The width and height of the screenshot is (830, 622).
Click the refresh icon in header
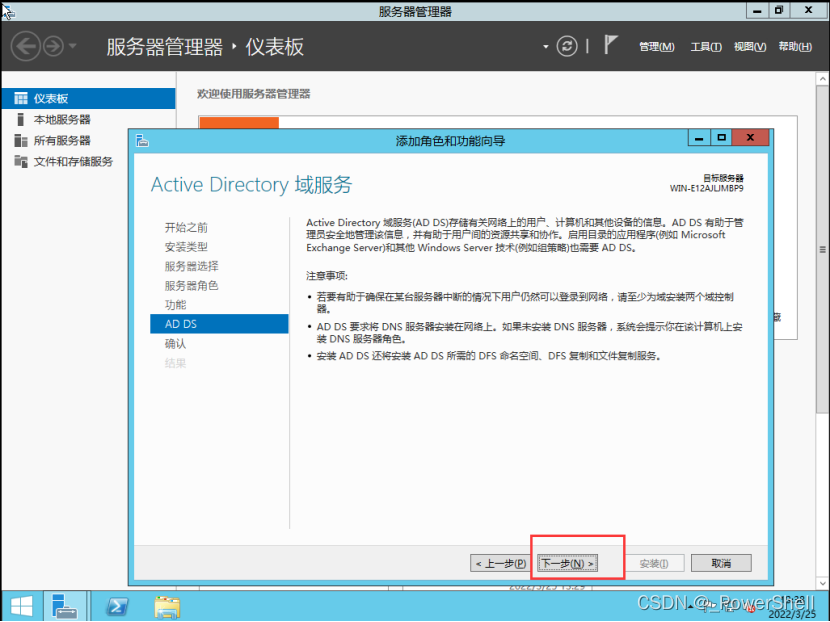(x=567, y=47)
